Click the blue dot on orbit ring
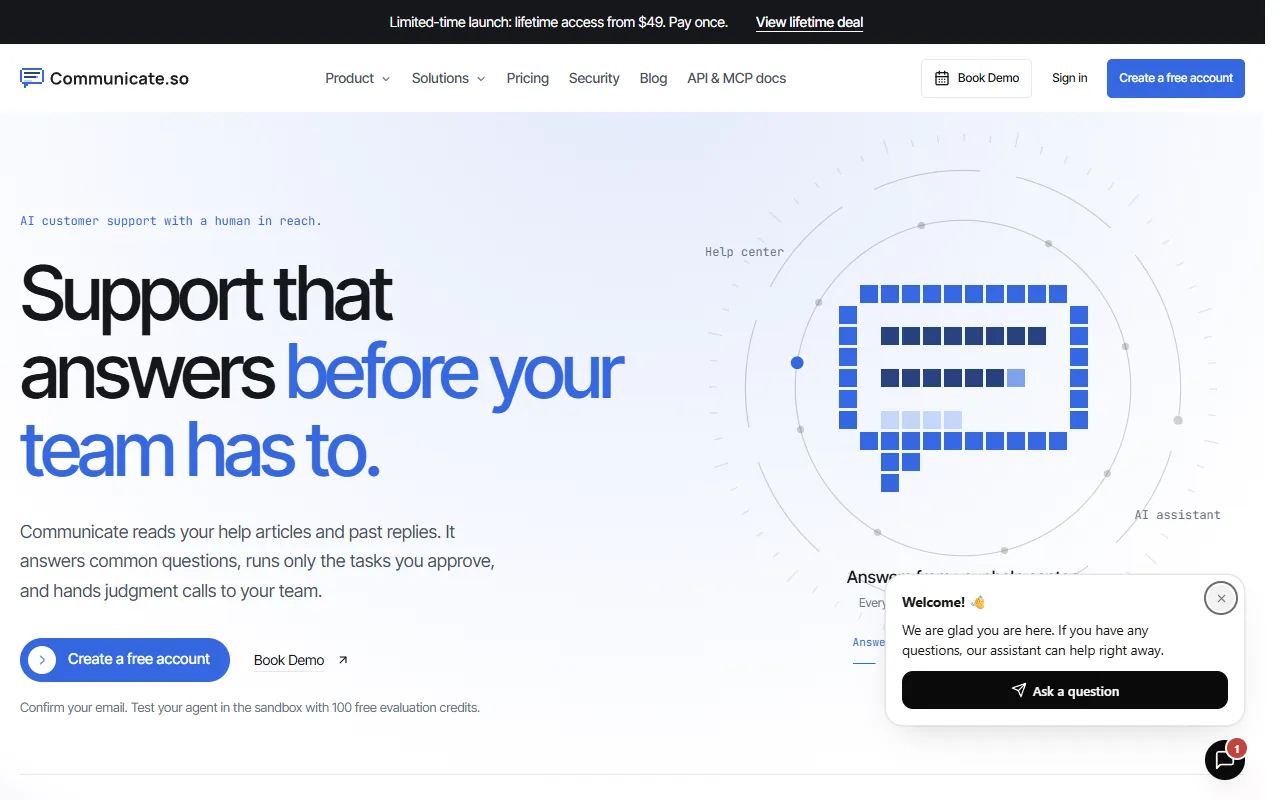 point(797,363)
